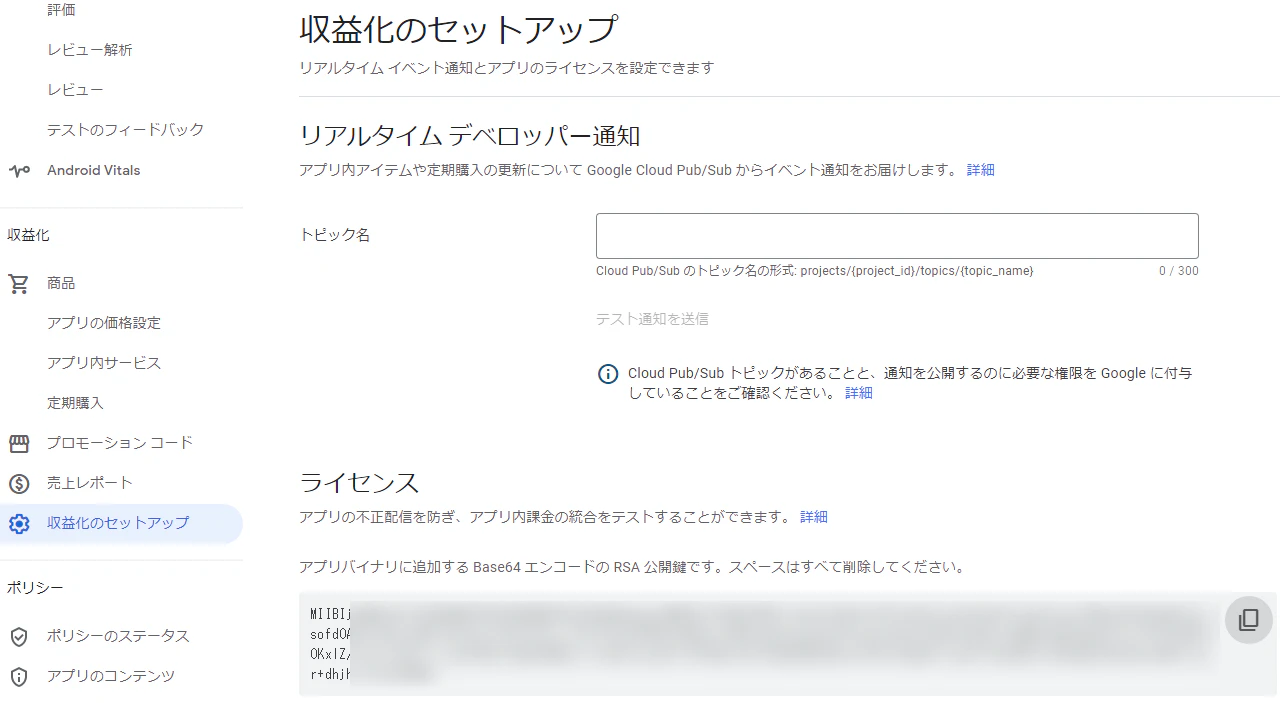Click the shield icon beside ポリシーのステータス
Viewport: 1280px width, 703px height.
(19, 637)
